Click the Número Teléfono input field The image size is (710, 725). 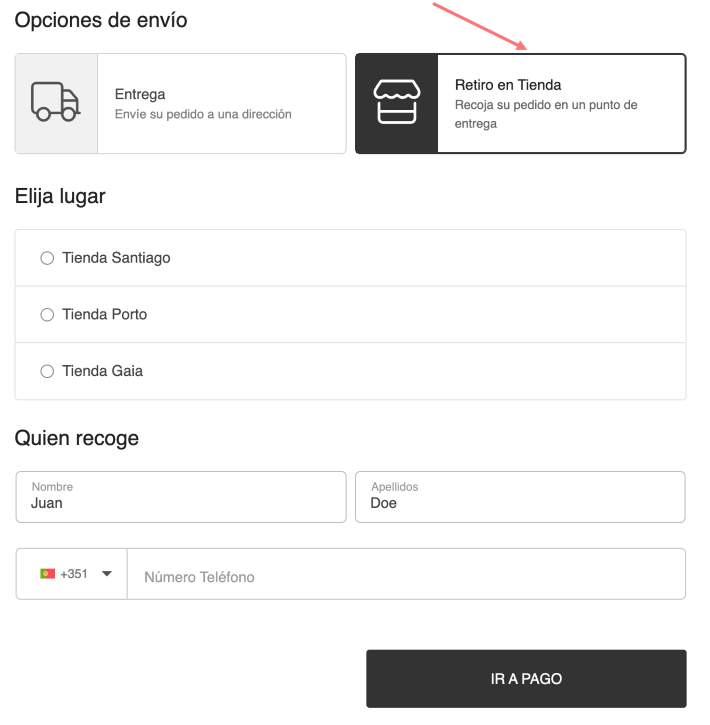tap(406, 574)
